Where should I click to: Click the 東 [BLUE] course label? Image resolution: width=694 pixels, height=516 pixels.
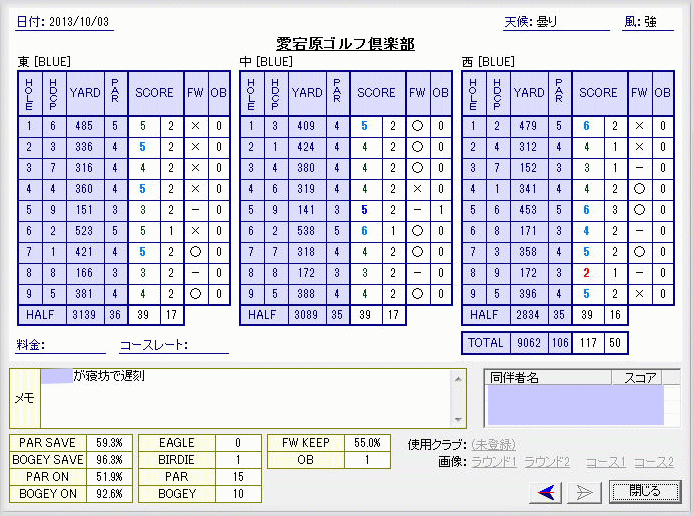44,62
